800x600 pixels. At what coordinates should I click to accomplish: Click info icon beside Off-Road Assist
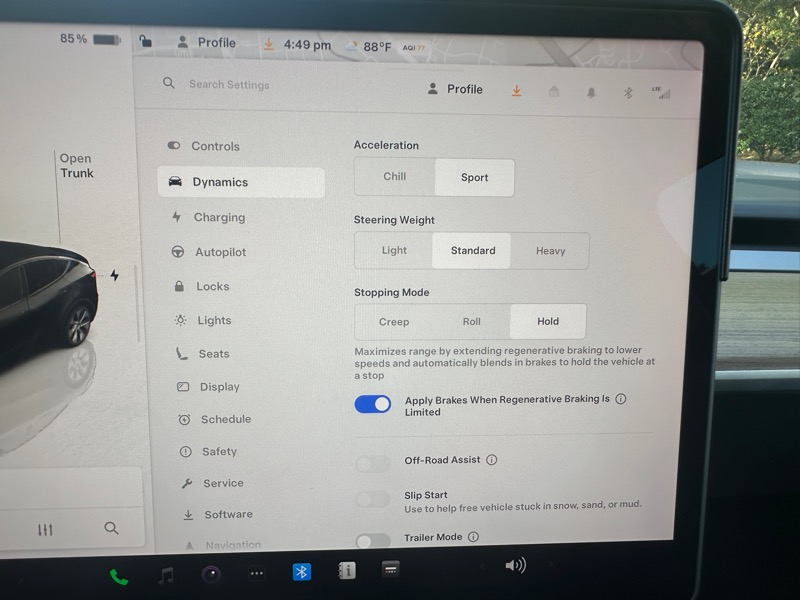[x=492, y=460]
